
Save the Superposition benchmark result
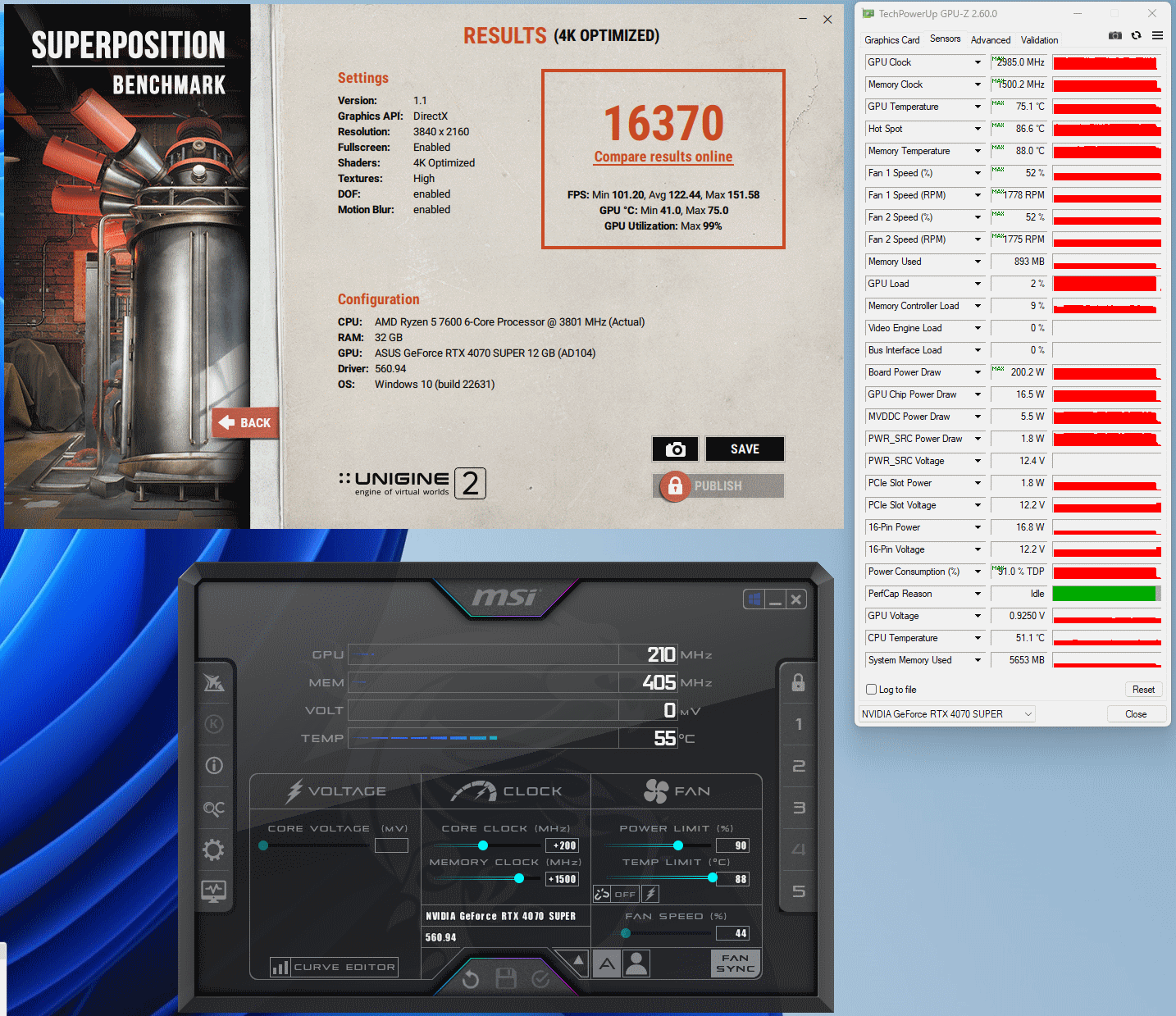(745, 449)
